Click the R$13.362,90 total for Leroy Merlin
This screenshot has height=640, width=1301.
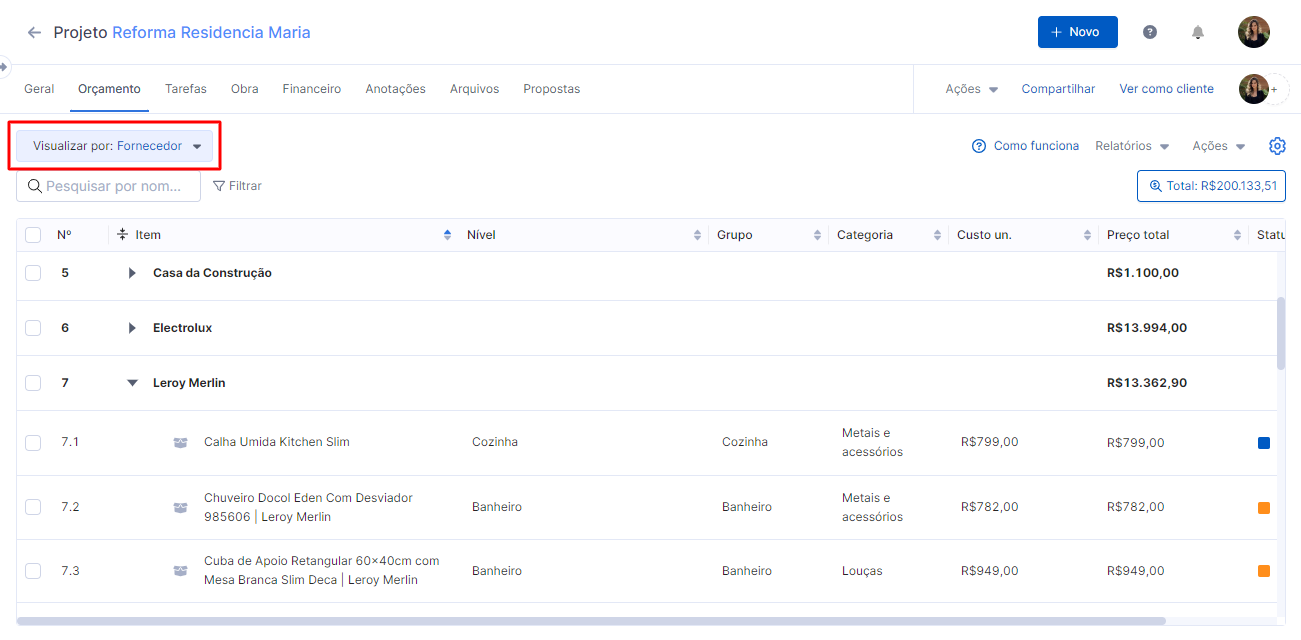[1147, 383]
